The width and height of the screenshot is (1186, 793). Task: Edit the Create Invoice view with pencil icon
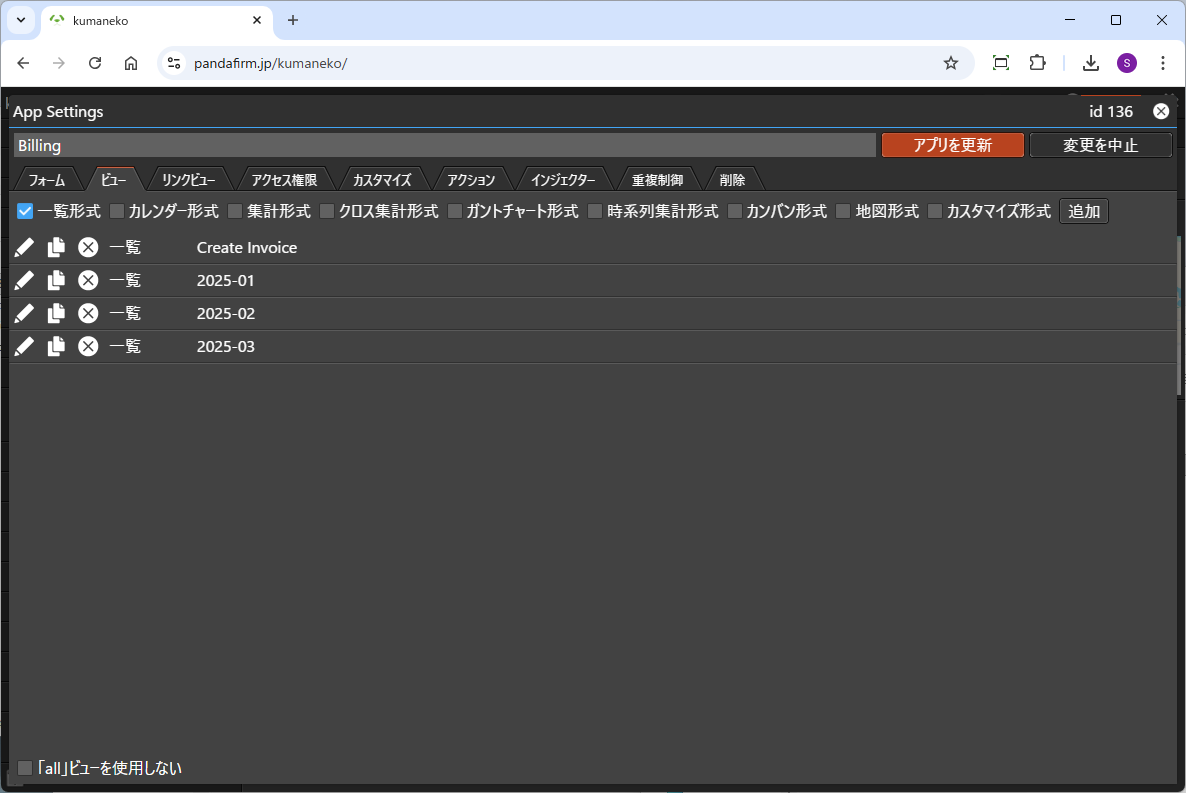[25, 248]
